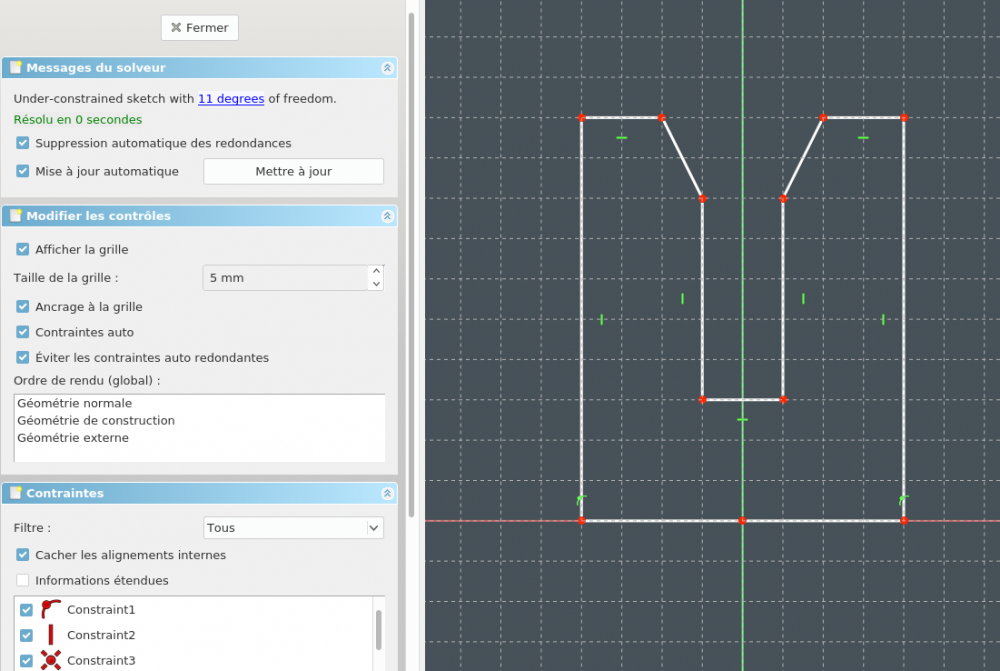
Task: Collapse the Contraintes panel
Action: coord(387,493)
